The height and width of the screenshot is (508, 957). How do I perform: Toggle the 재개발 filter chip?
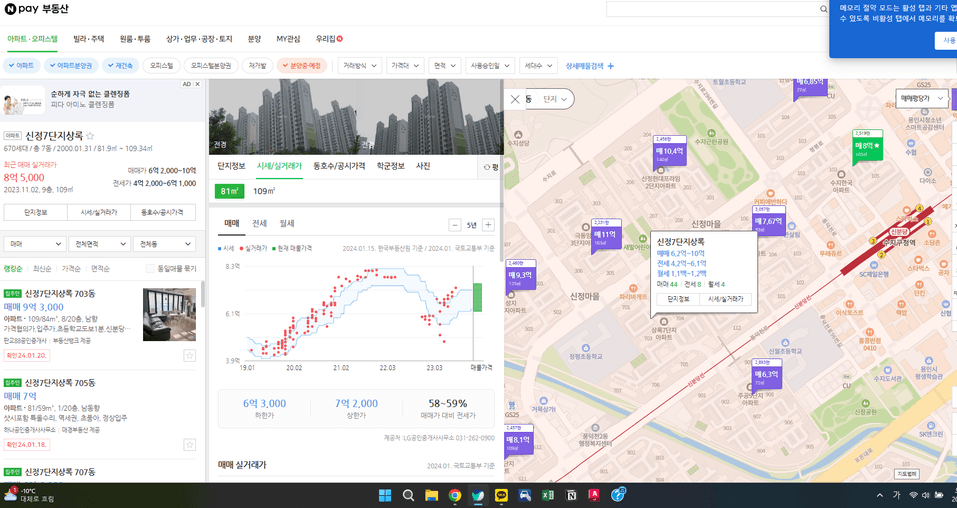258,65
